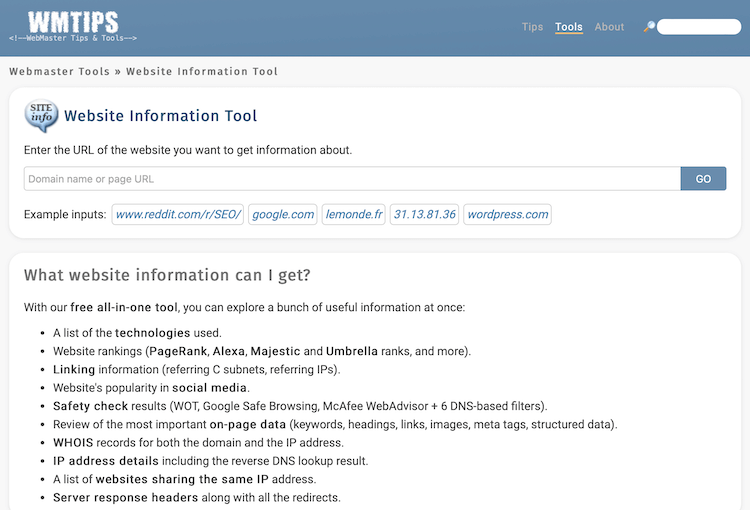Select the google.com example input
Viewport: 750px width, 510px height.
tap(283, 214)
